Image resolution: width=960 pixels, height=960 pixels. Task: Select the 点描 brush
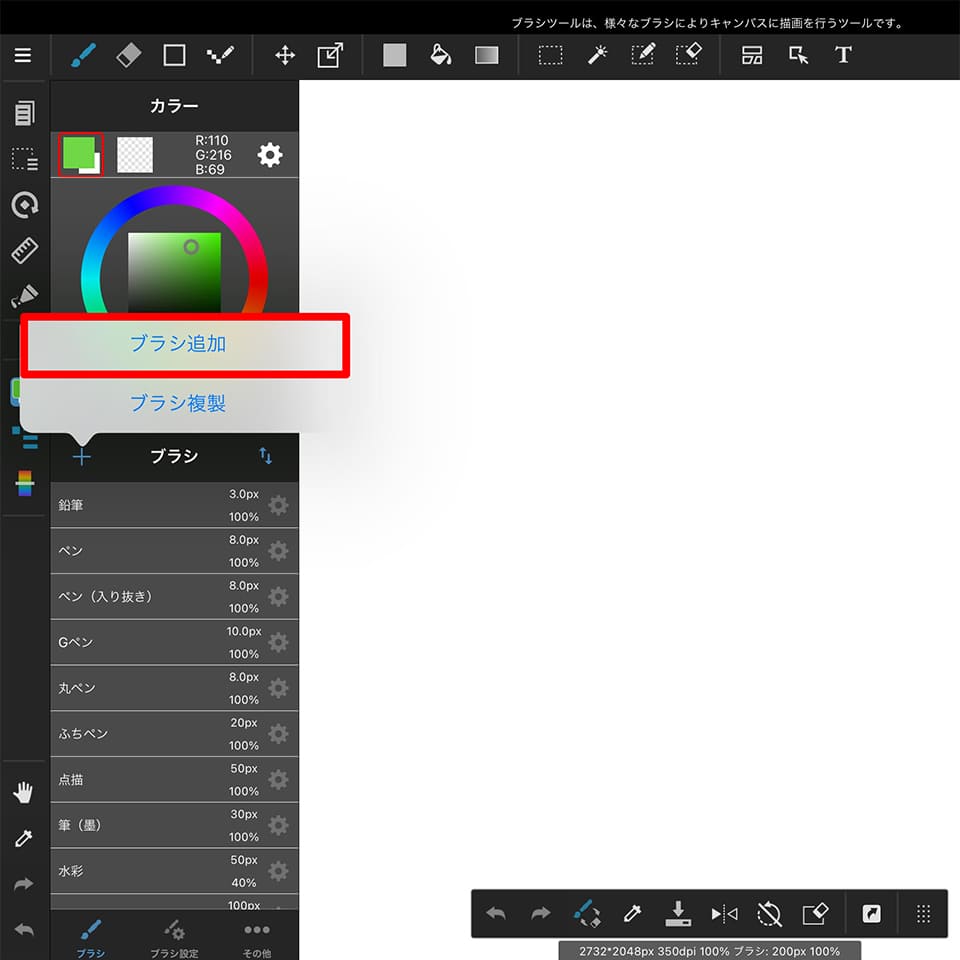click(174, 779)
